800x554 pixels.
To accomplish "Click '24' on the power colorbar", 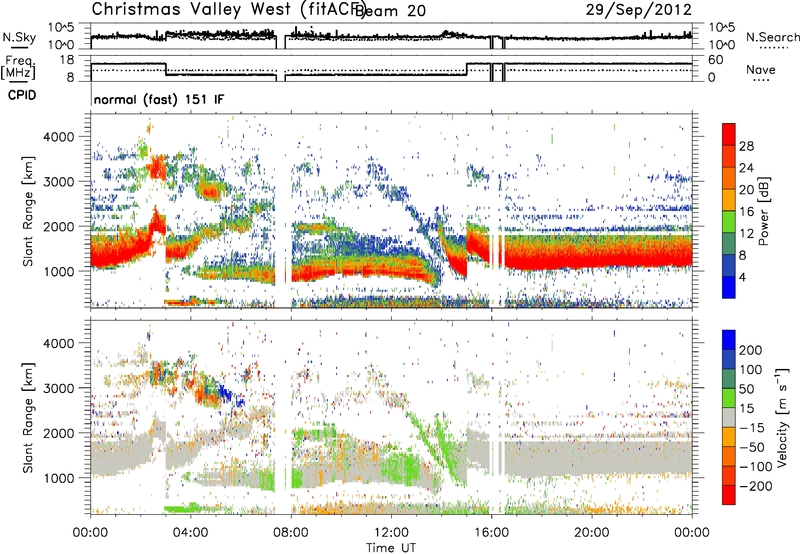I will pos(746,168).
